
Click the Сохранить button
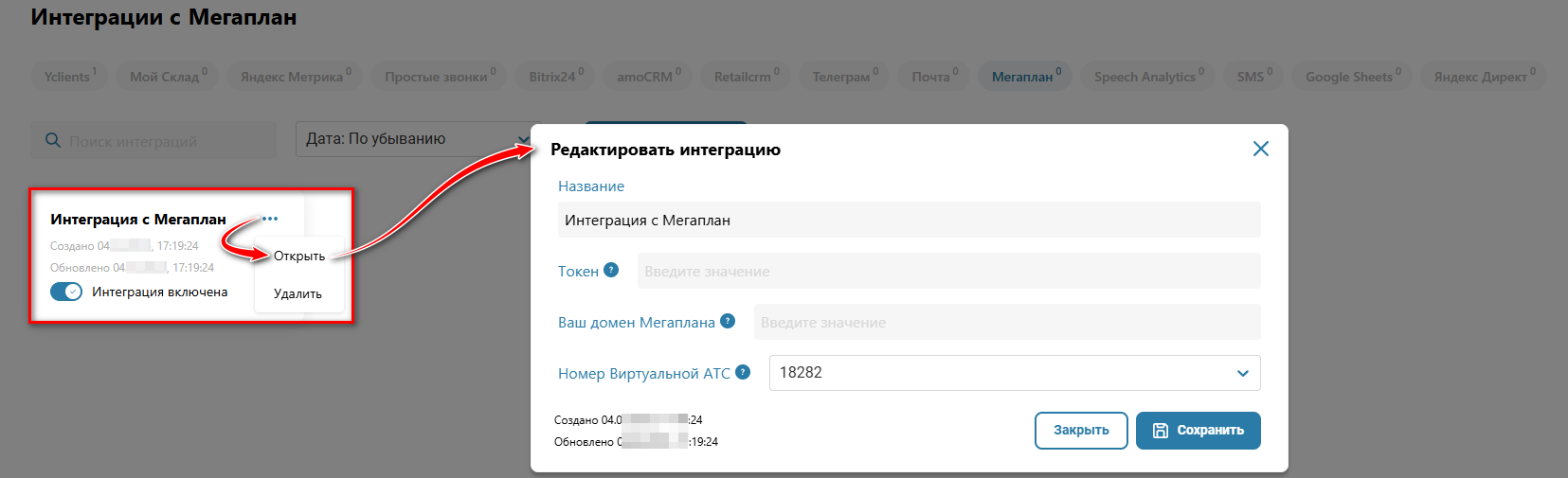[1198, 430]
